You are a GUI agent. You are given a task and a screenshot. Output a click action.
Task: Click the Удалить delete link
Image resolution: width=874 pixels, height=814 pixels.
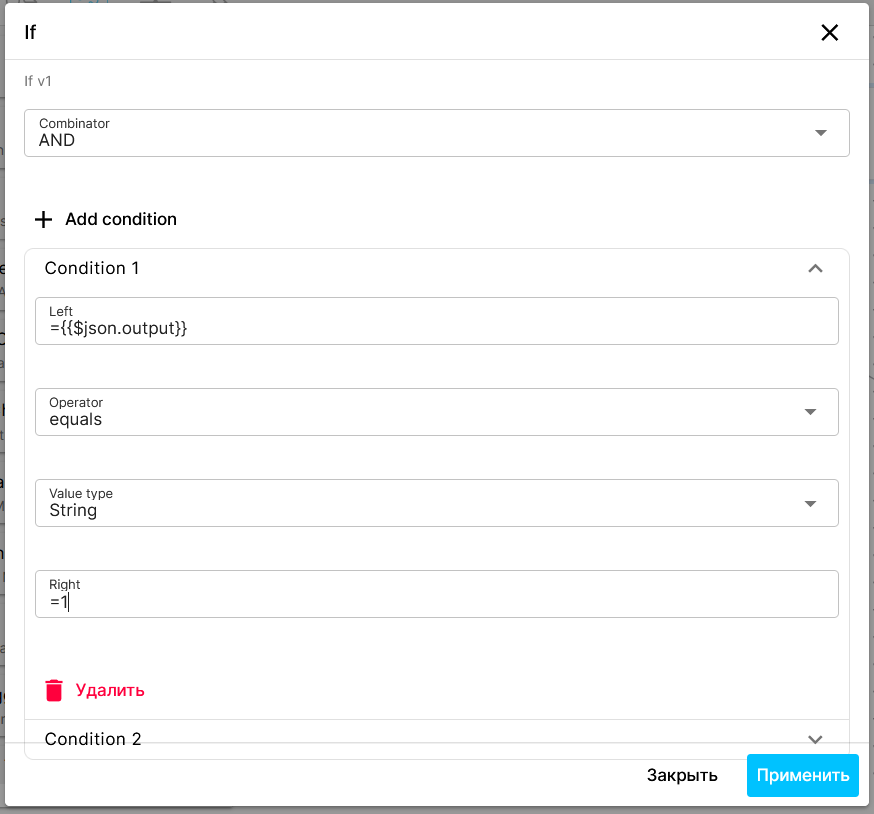[x=110, y=690]
